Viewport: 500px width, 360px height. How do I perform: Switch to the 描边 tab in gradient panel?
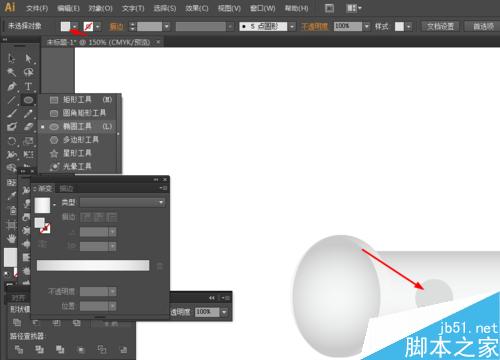(x=66, y=189)
